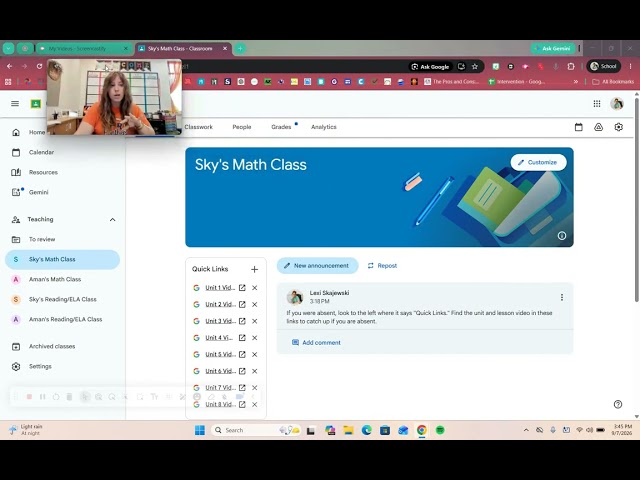Viewport: 640px width, 480px height.
Task: Add a new Quick Link
Action: [x=254, y=269]
